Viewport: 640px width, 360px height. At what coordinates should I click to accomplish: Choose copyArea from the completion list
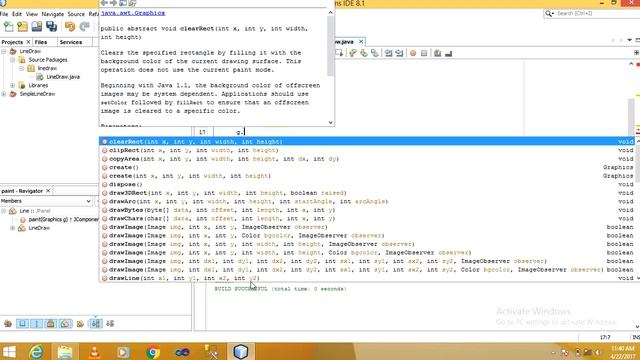367,159
